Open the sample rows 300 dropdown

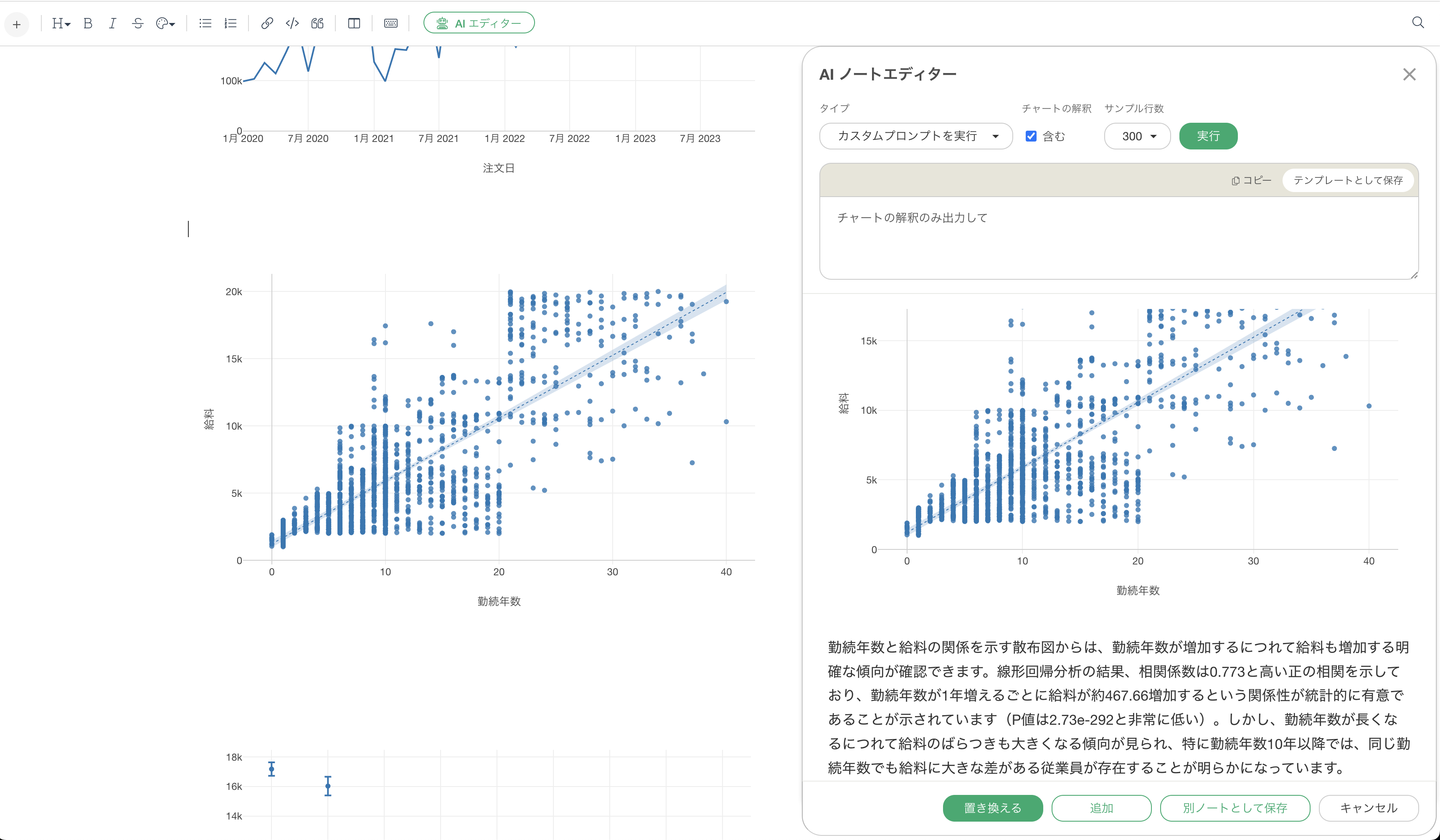click(x=1137, y=136)
